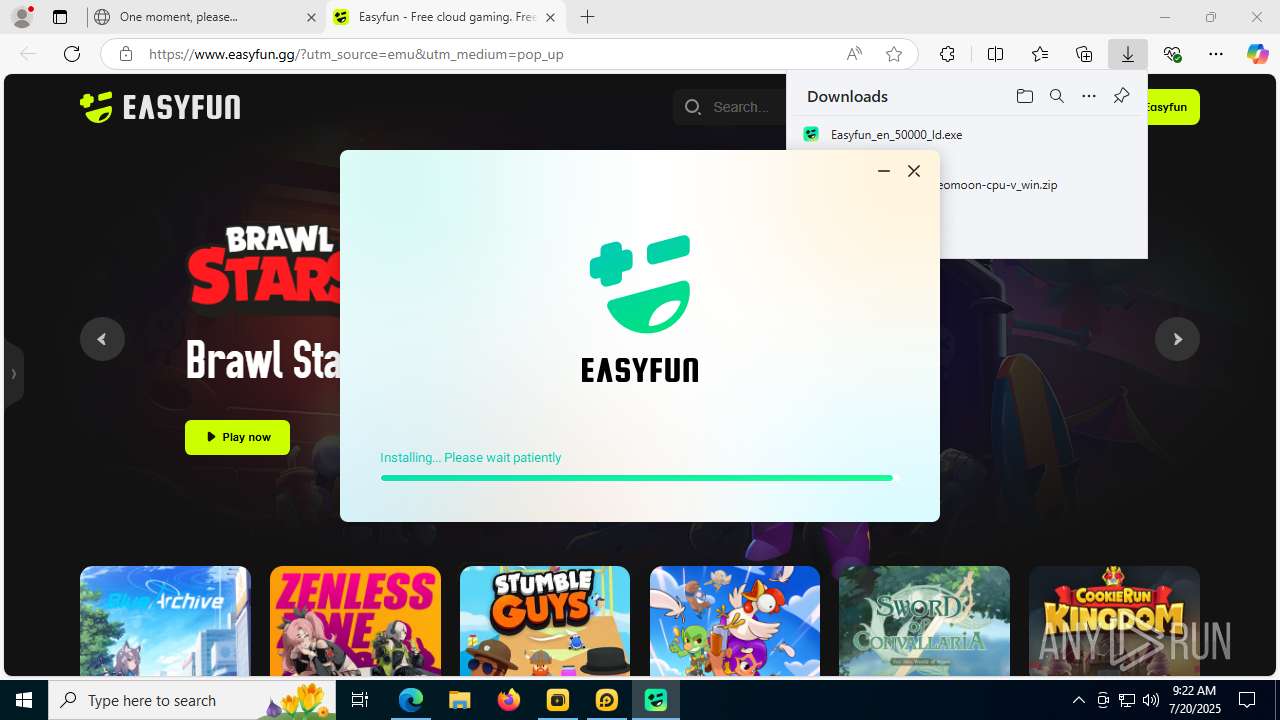Pin the Downloads panel
The image size is (1280, 720).
click(1121, 96)
